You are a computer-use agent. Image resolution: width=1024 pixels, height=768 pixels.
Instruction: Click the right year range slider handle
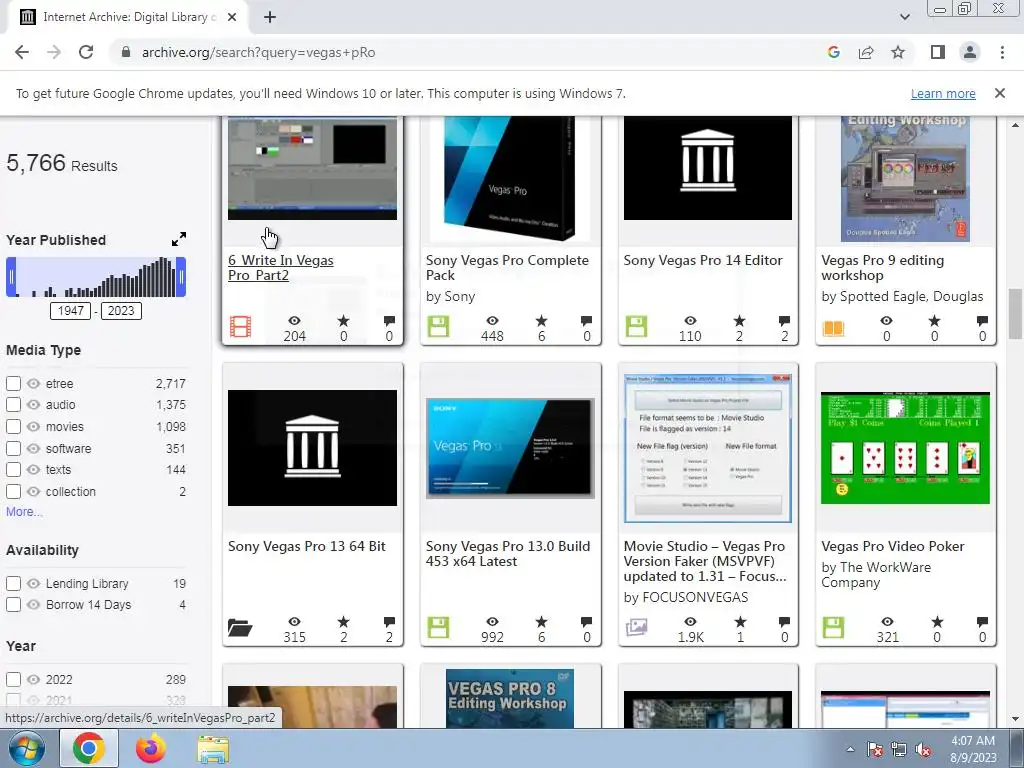(x=182, y=277)
